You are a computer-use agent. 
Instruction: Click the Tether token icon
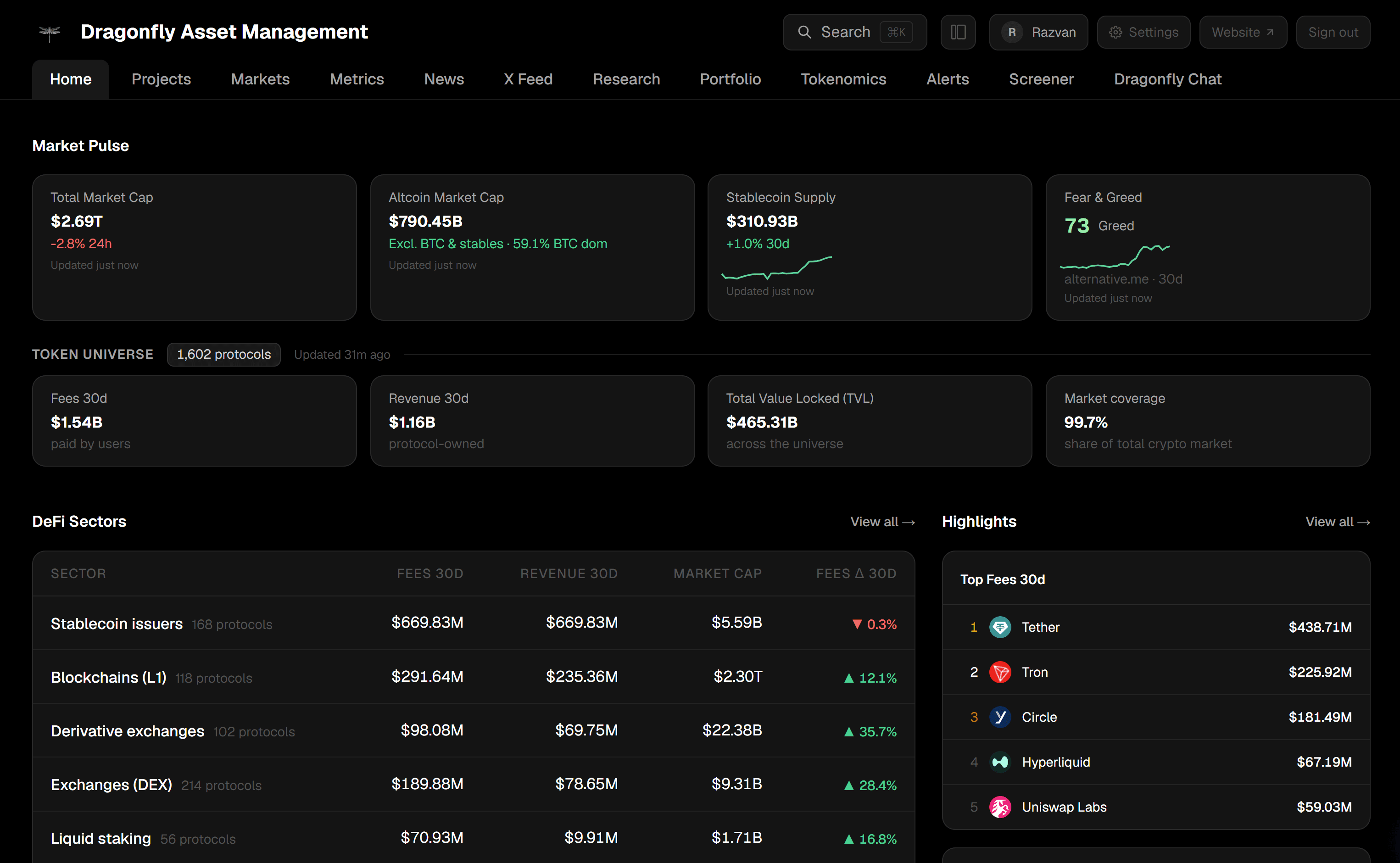(x=1000, y=627)
